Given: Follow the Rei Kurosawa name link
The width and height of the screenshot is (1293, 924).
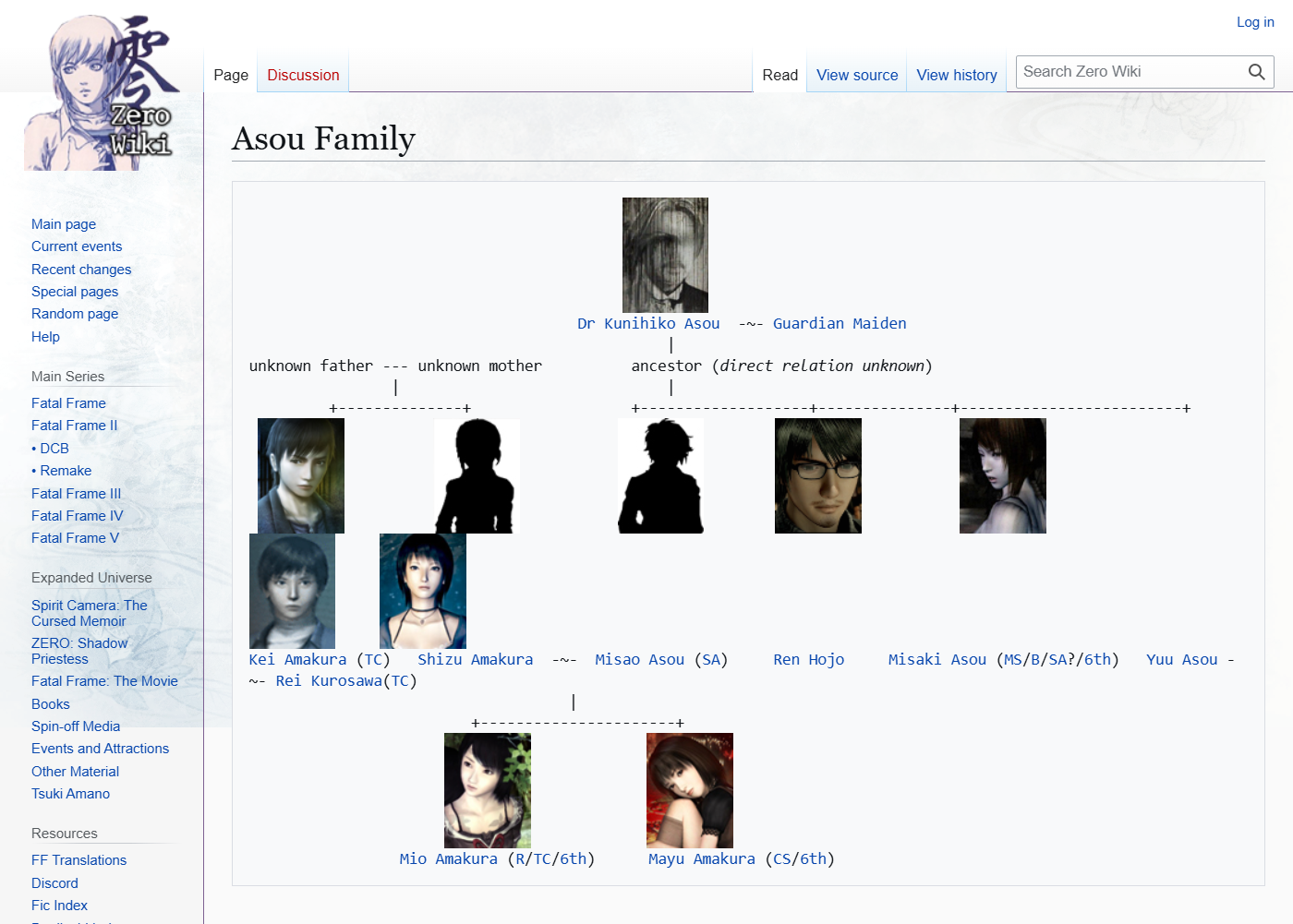Looking at the screenshot, I should click(329, 680).
